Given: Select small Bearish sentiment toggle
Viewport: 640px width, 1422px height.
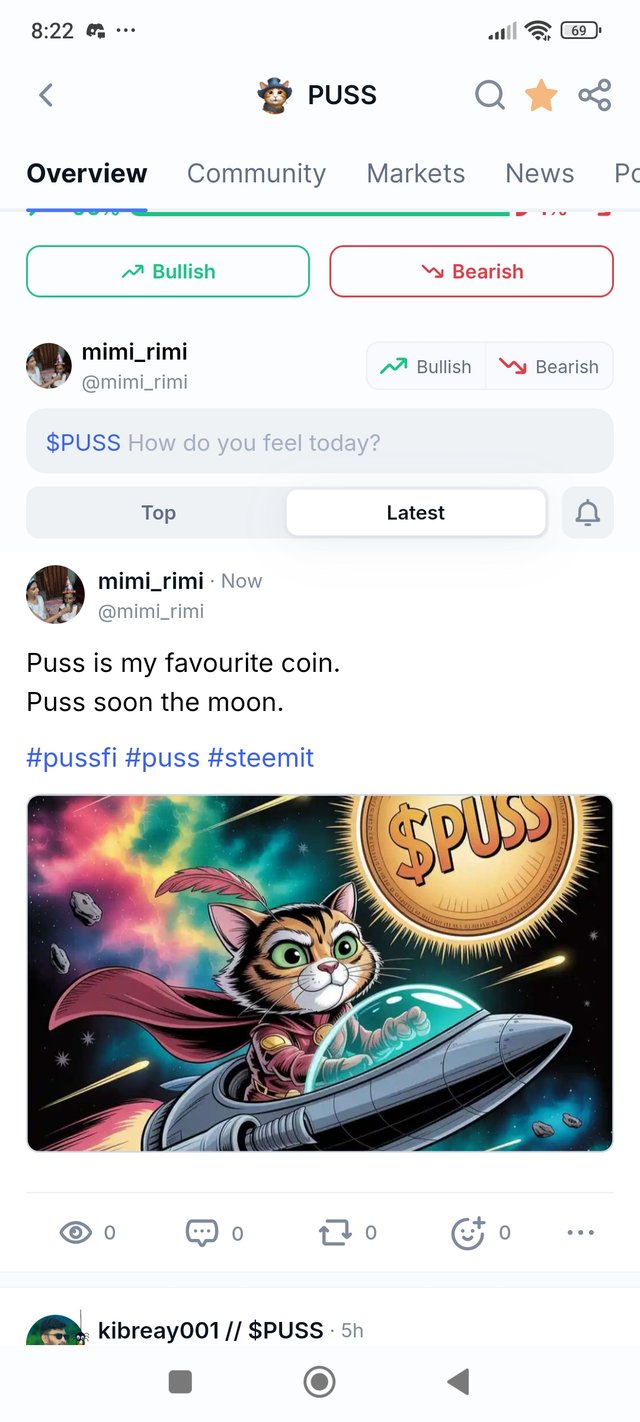Looking at the screenshot, I should tap(549, 366).
